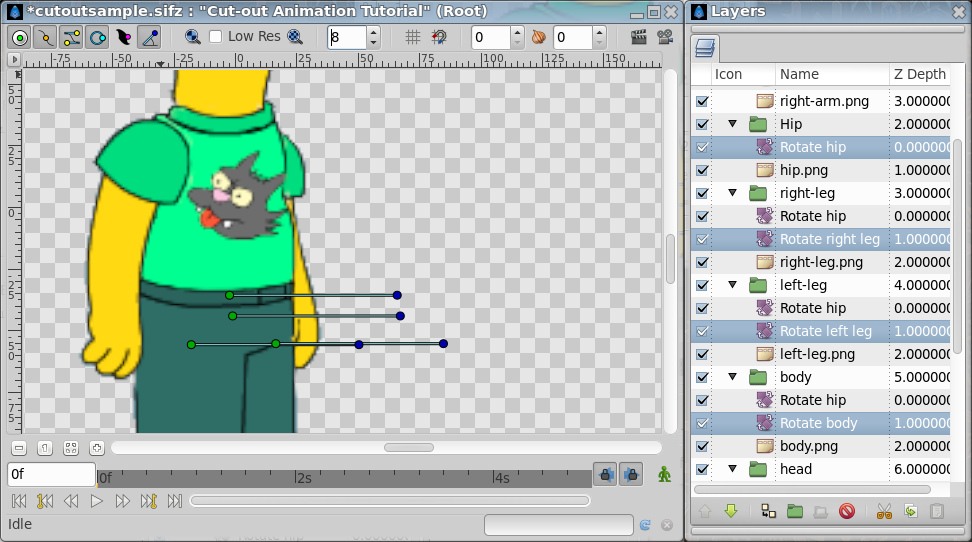Click the refresh icon in status bar

(645, 525)
